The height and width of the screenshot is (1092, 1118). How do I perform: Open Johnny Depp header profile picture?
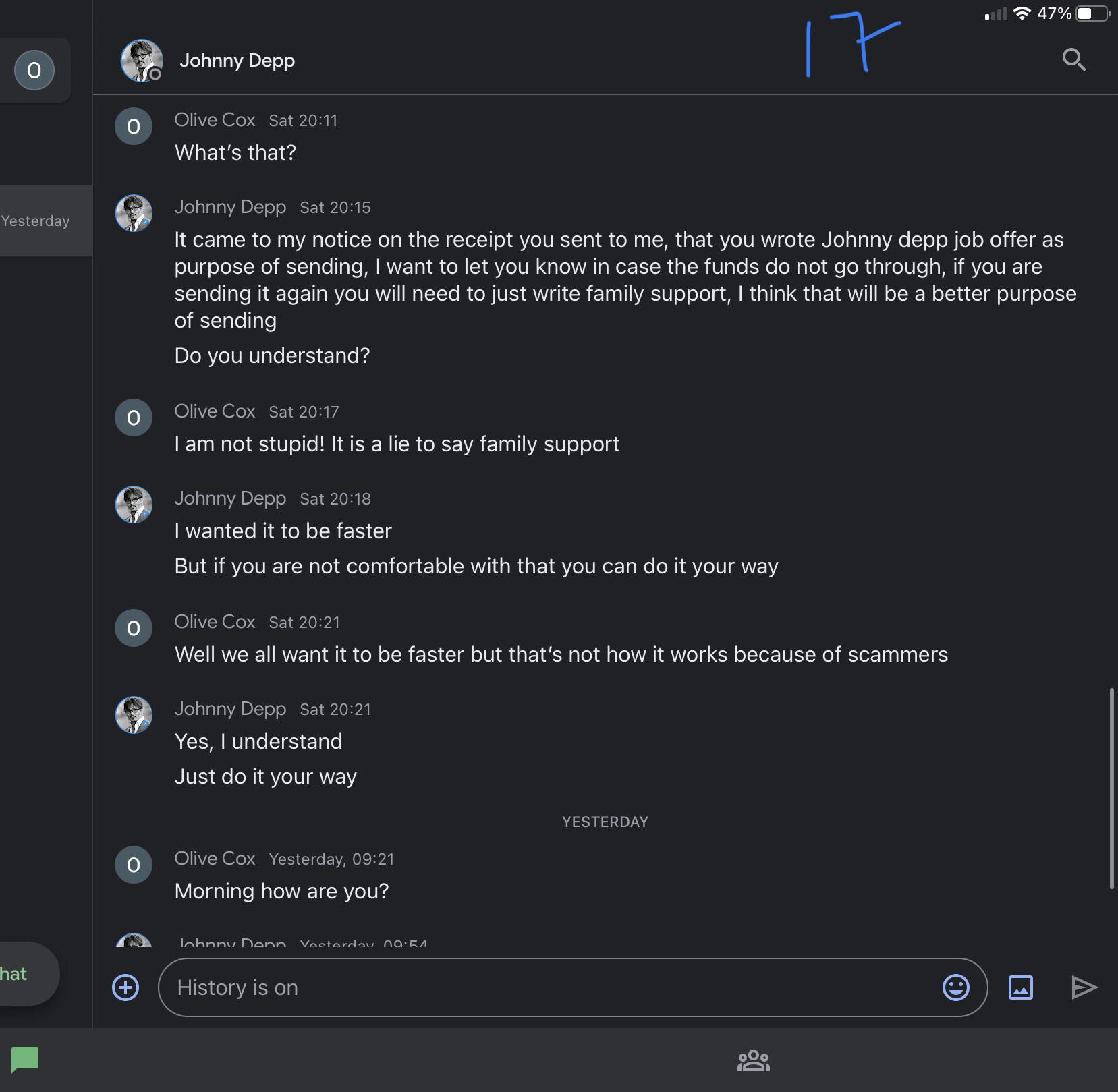[x=141, y=61]
